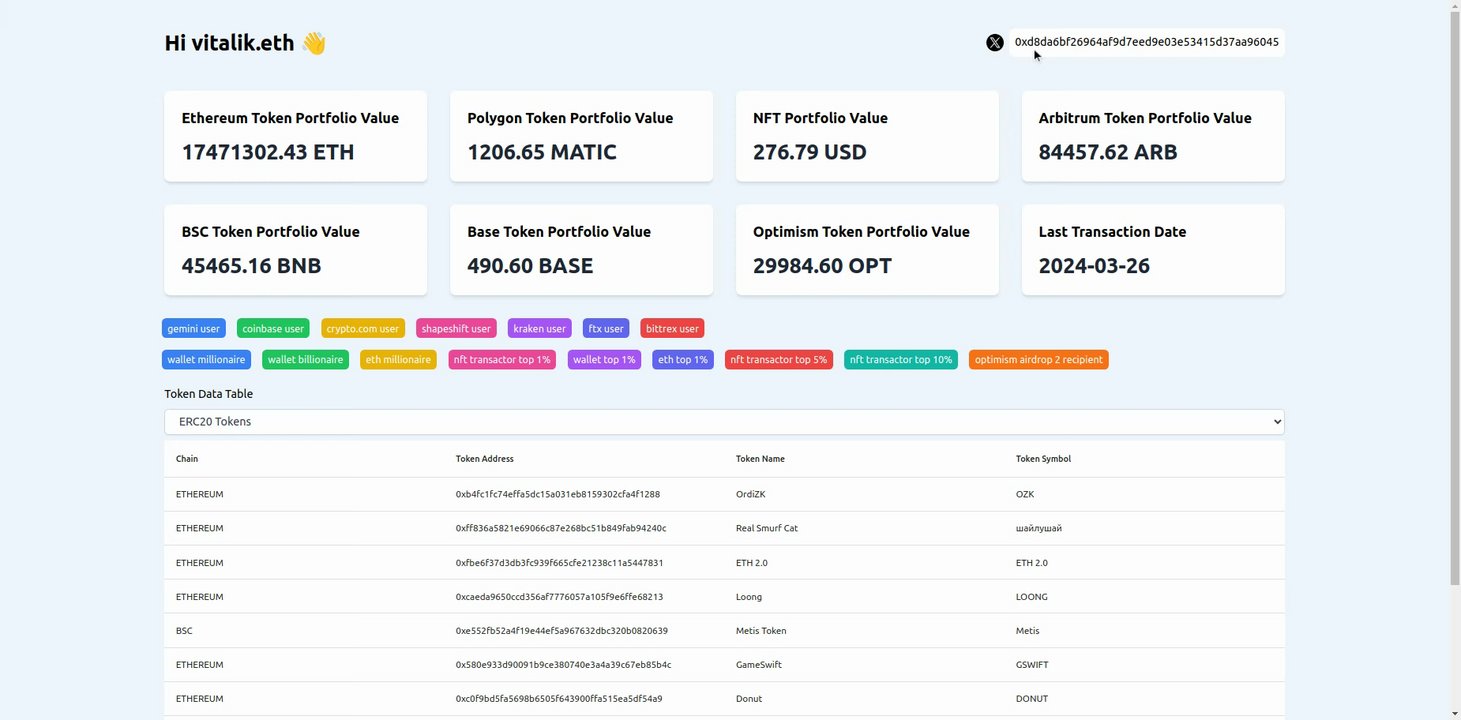Click the shapeshift user tag
1461x720 pixels.
(456, 329)
